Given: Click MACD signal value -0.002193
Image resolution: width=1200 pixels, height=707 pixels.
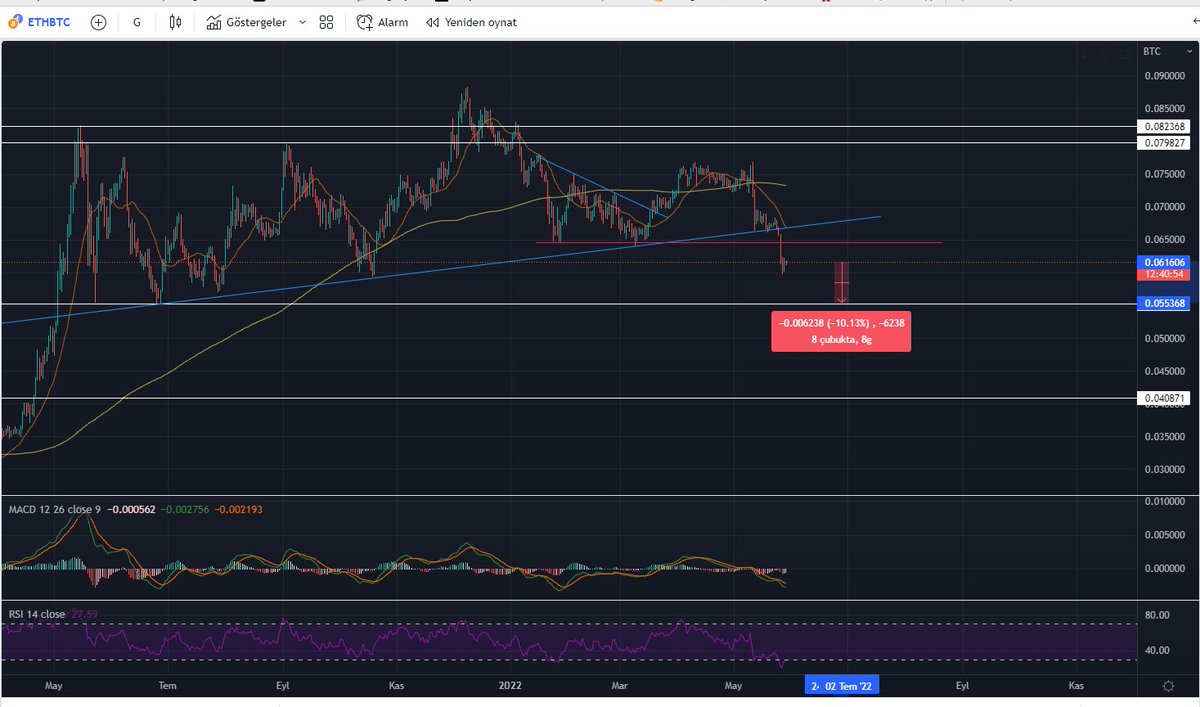Looking at the screenshot, I should click(x=241, y=510).
